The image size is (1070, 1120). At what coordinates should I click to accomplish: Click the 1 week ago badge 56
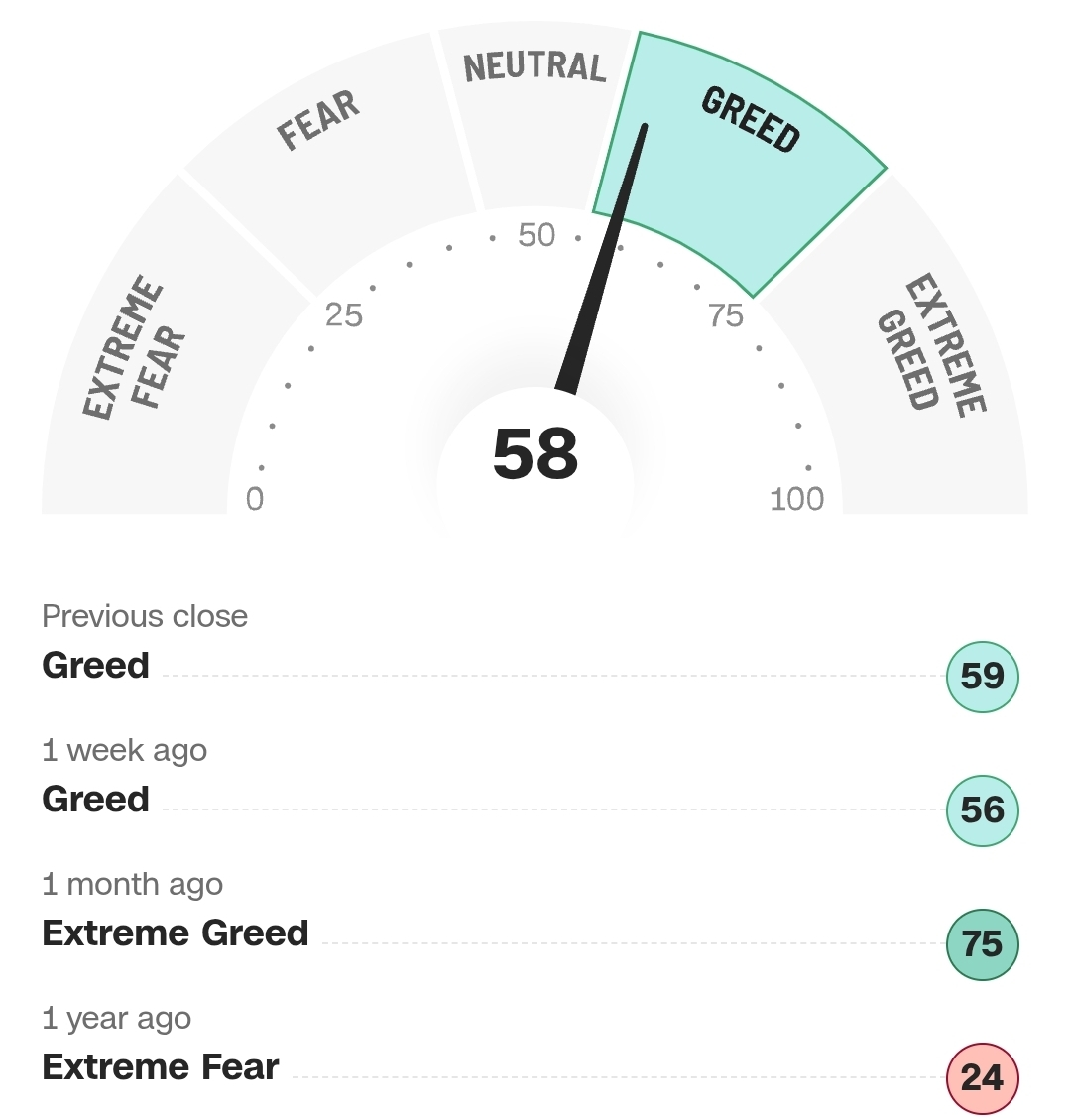pyautogui.click(x=982, y=810)
